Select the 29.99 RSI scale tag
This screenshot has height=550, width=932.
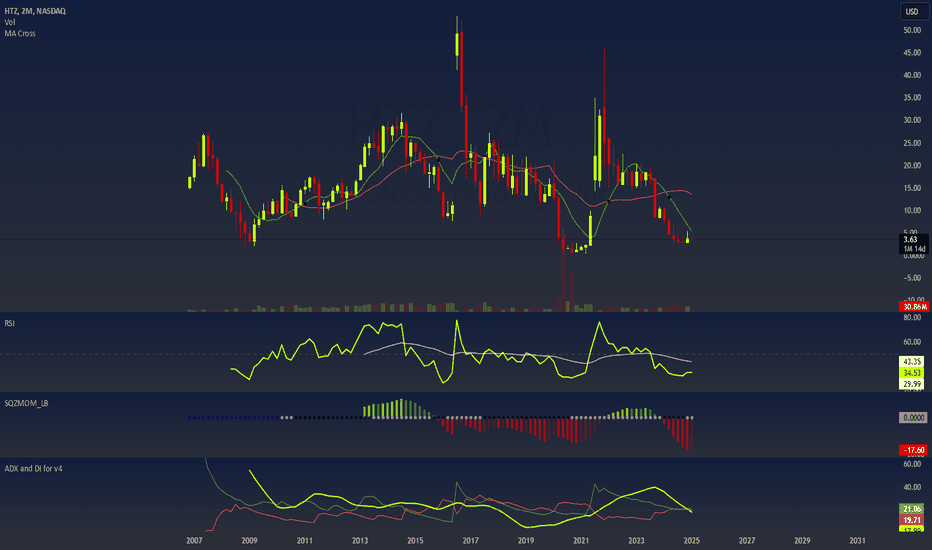point(912,384)
